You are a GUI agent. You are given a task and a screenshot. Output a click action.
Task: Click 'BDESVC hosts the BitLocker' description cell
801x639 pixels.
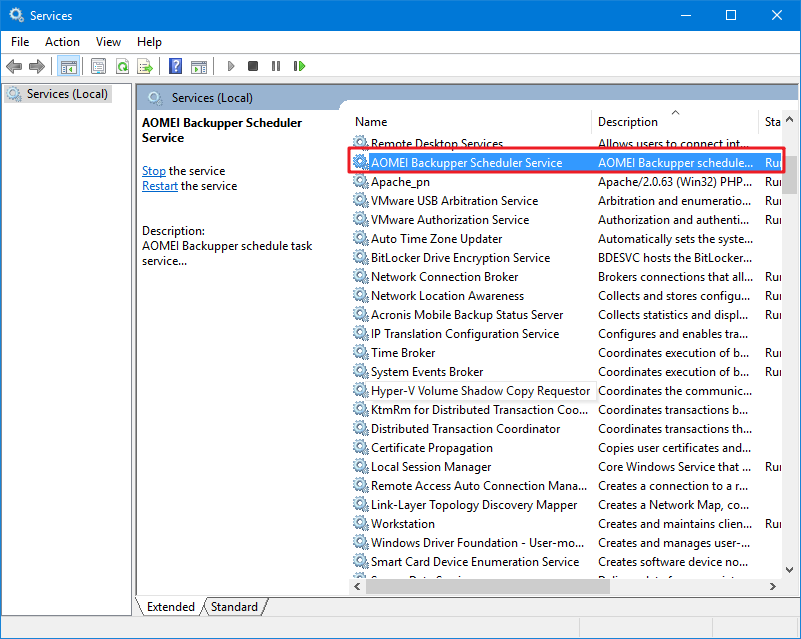click(x=675, y=257)
